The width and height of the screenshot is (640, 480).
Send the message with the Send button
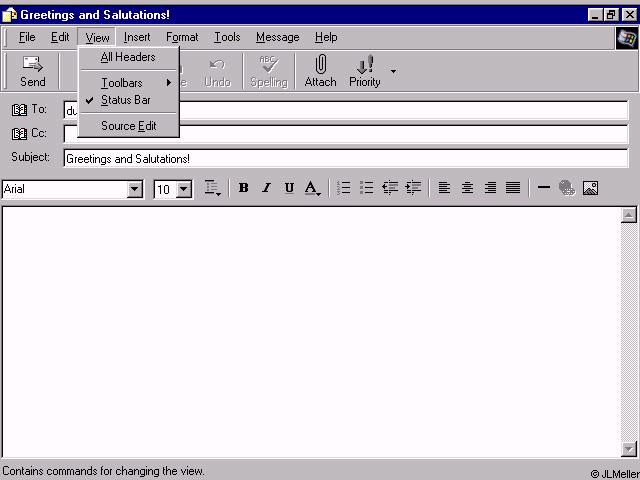[x=33, y=71]
